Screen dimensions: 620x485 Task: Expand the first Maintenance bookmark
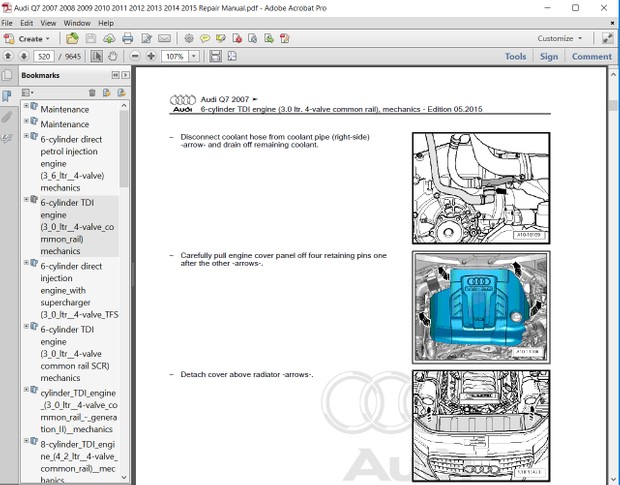click(26, 106)
